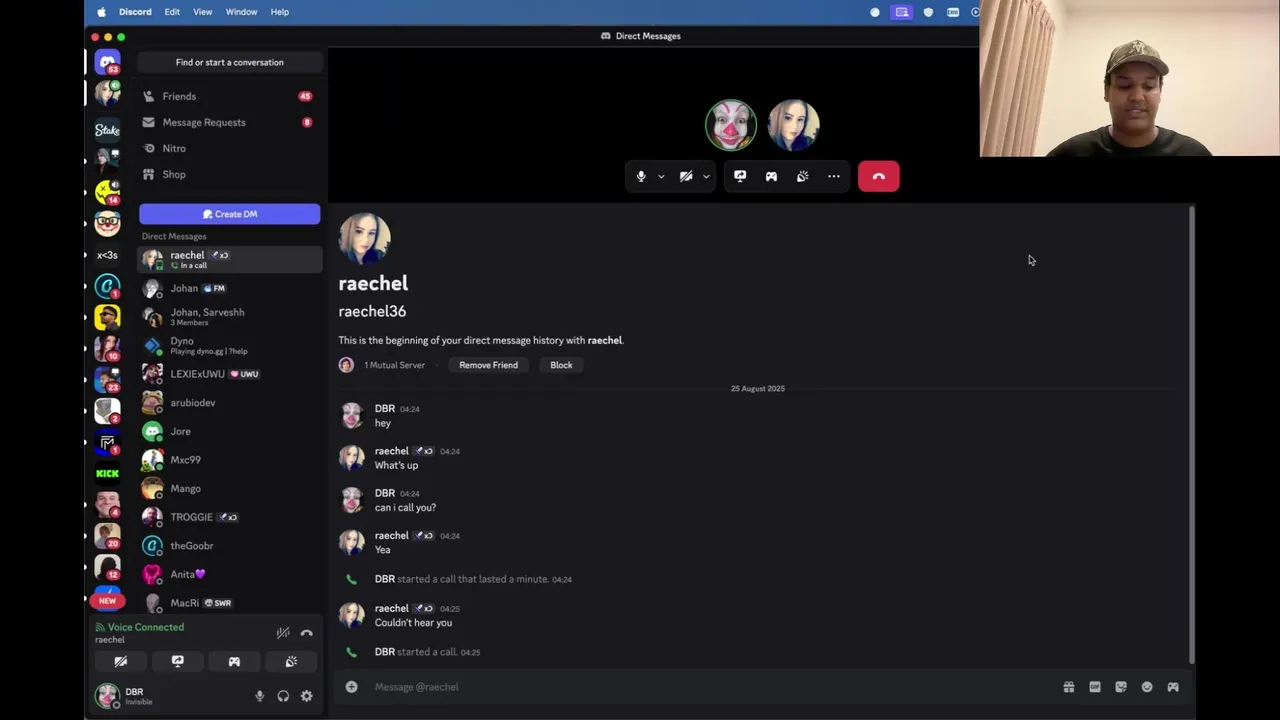Open Anita direct message
Image resolution: width=1280 pixels, height=720 pixels.
[x=229, y=574]
